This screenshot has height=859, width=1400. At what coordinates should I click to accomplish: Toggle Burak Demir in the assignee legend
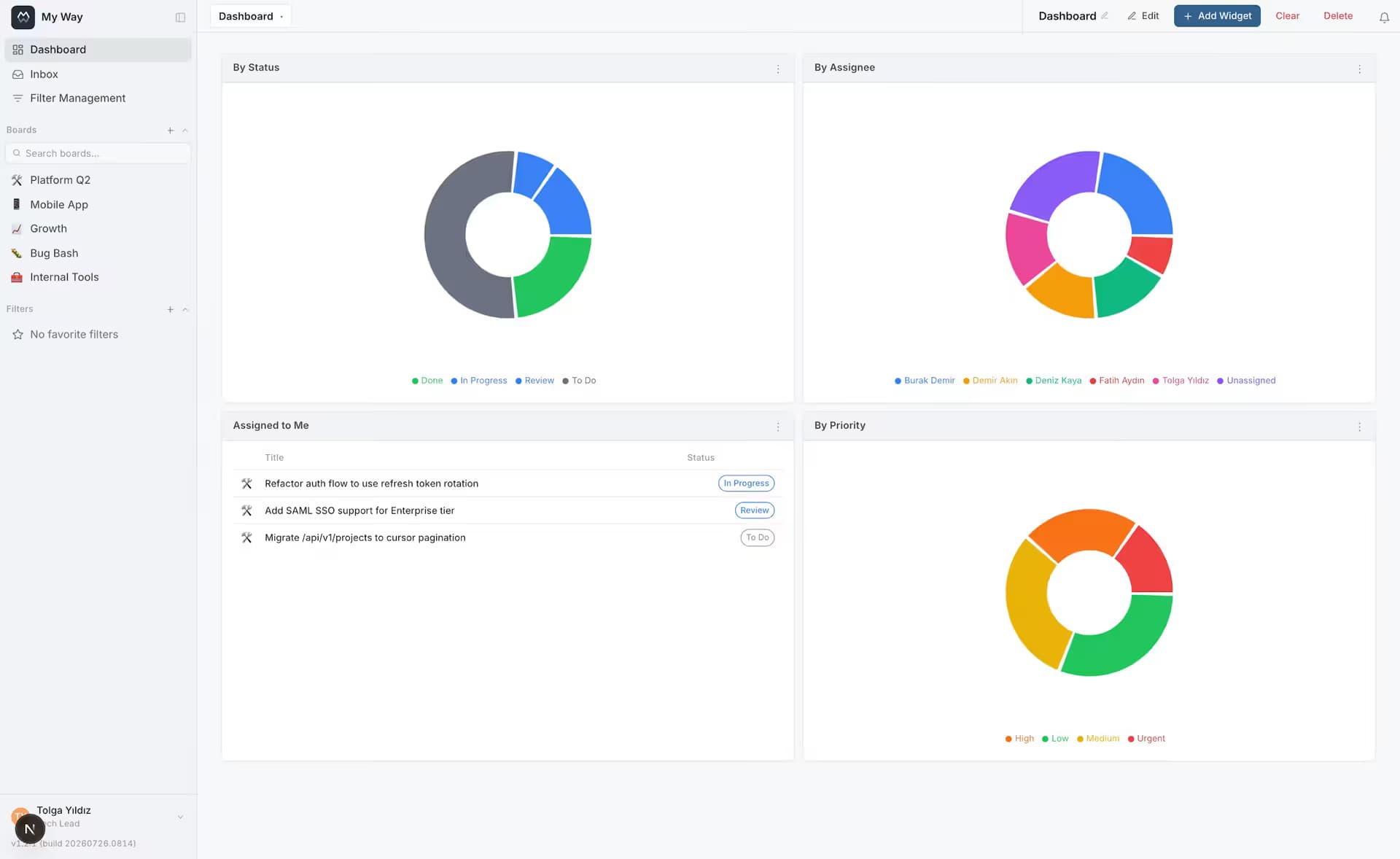925,381
